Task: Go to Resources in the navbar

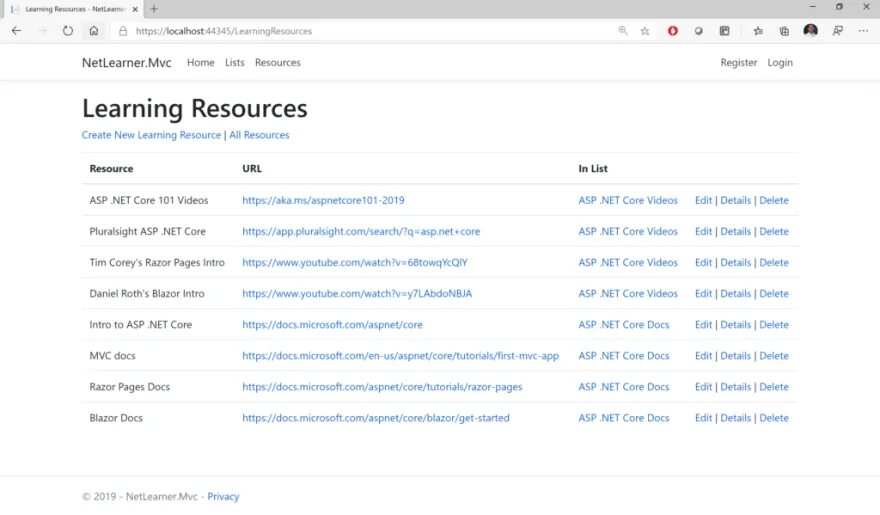Action: pyautogui.click(x=277, y=63)
